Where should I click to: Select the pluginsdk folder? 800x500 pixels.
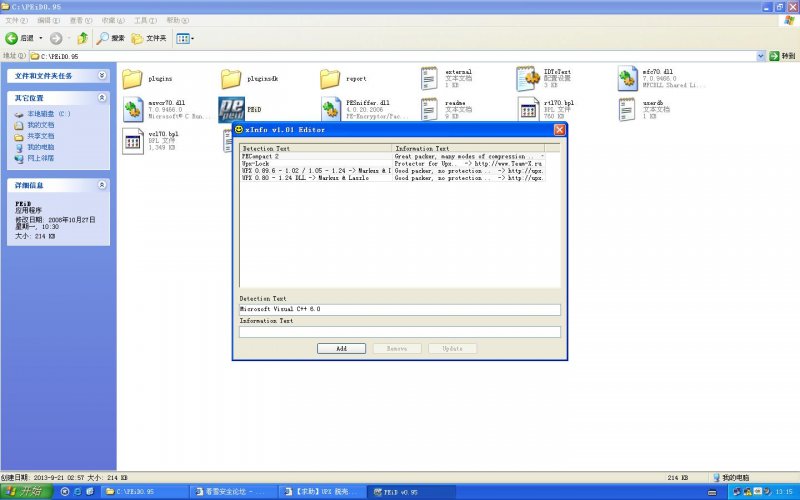pos(250,79)
